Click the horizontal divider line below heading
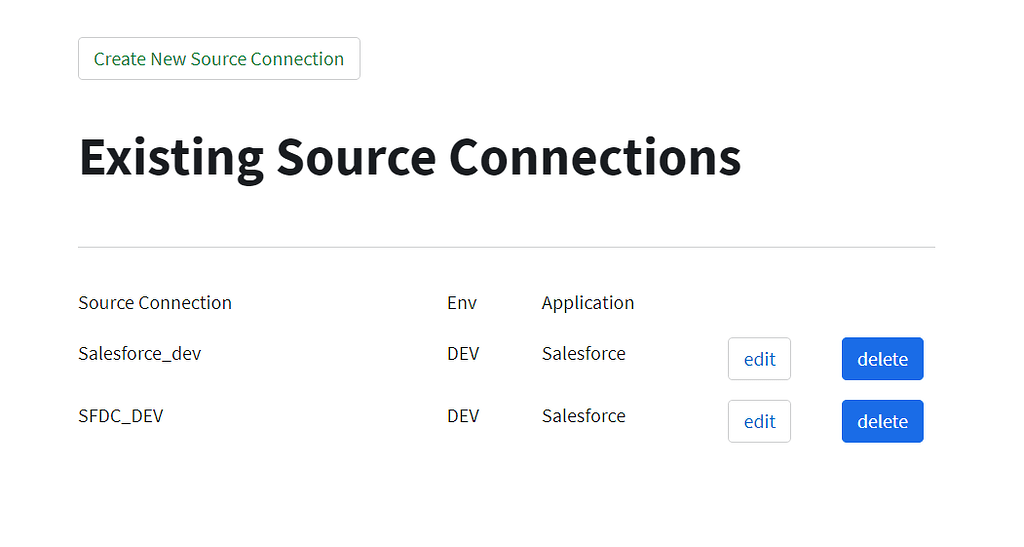 506,247
